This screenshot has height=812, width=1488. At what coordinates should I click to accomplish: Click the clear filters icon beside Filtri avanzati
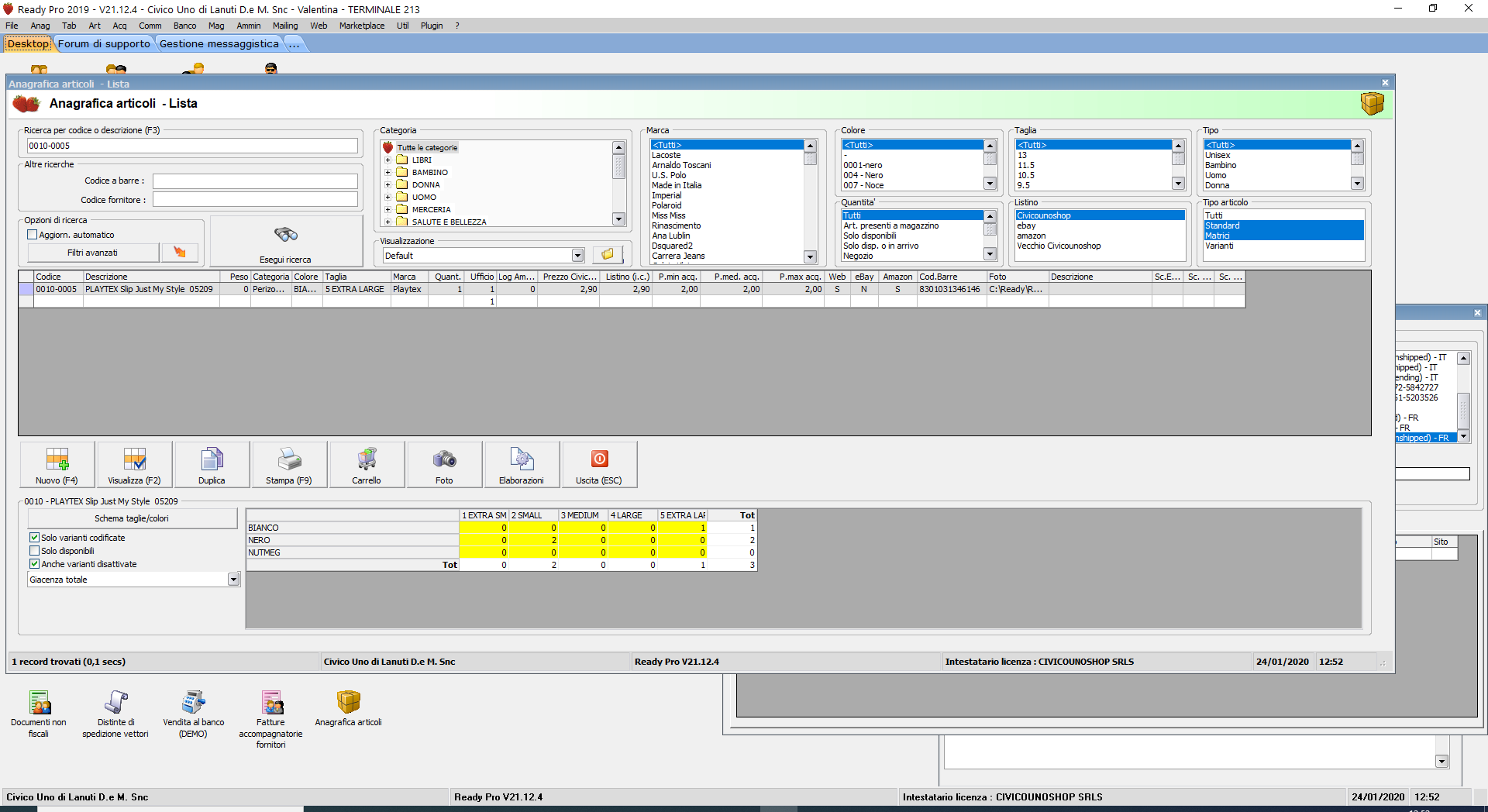[x=180, y=253]
